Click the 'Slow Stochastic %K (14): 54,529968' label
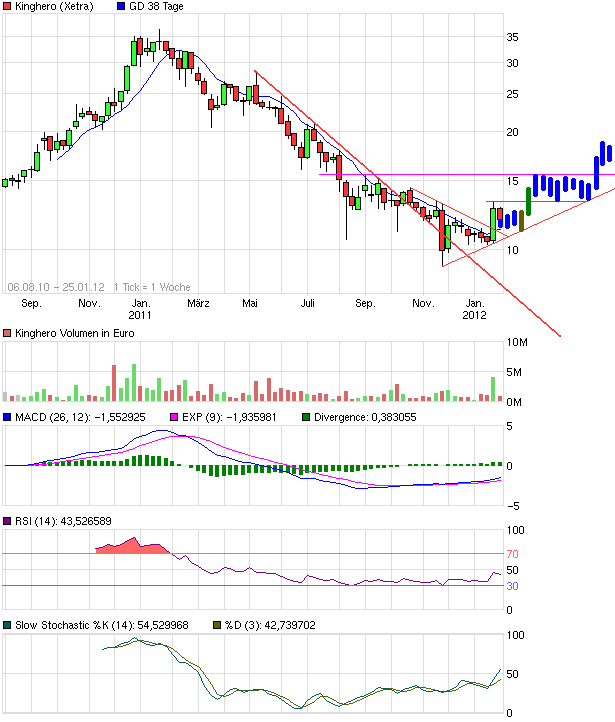615x722 pixels. [x=102, y=625]
